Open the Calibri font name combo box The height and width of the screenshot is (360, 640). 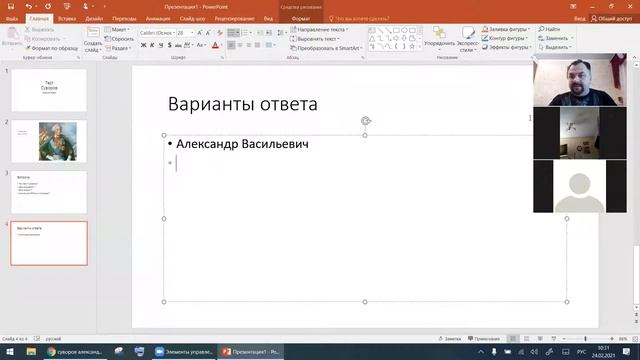[157, 33]
